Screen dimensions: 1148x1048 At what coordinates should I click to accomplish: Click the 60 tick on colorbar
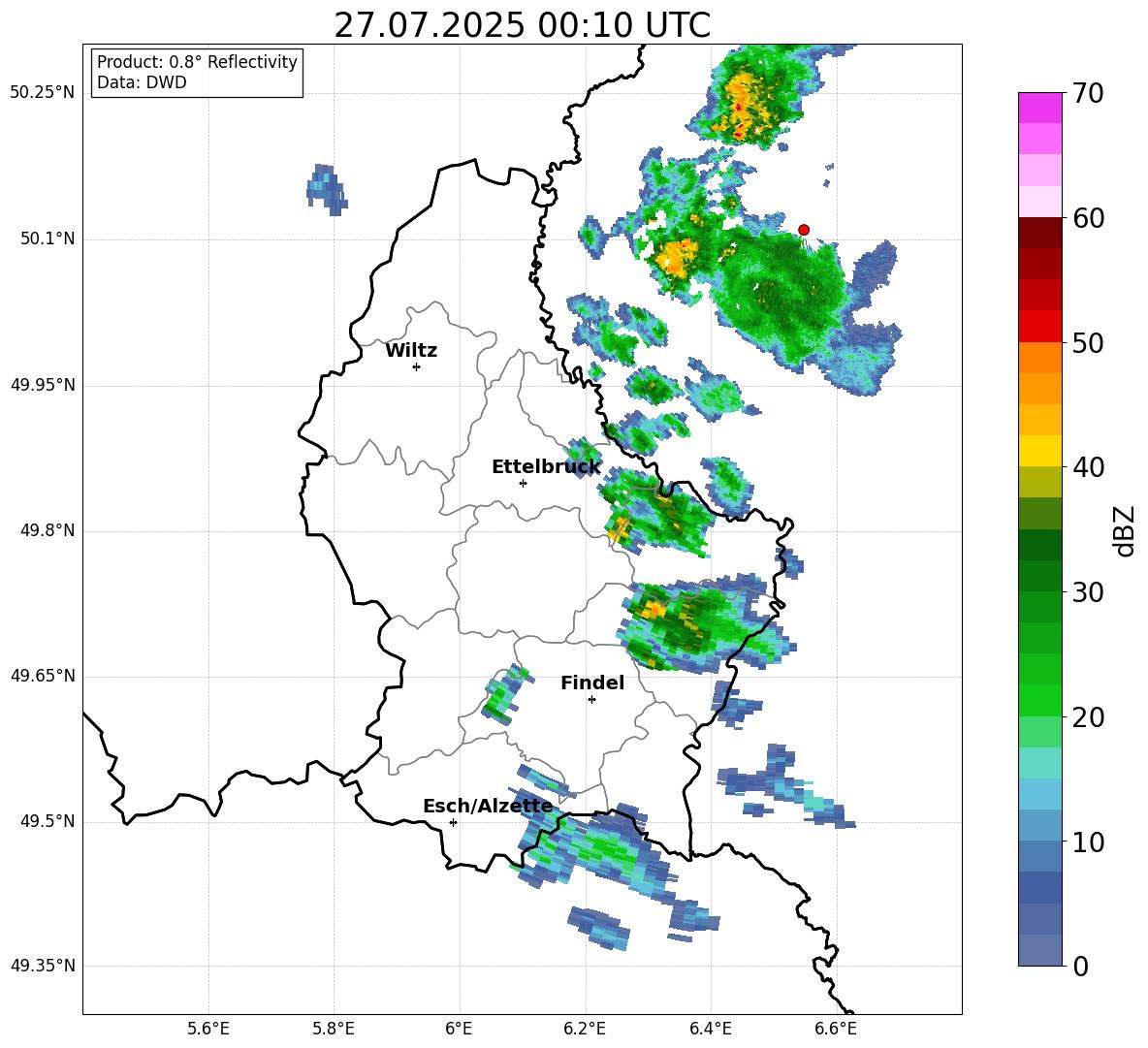pyautogui.click(x=1088, y=218)
